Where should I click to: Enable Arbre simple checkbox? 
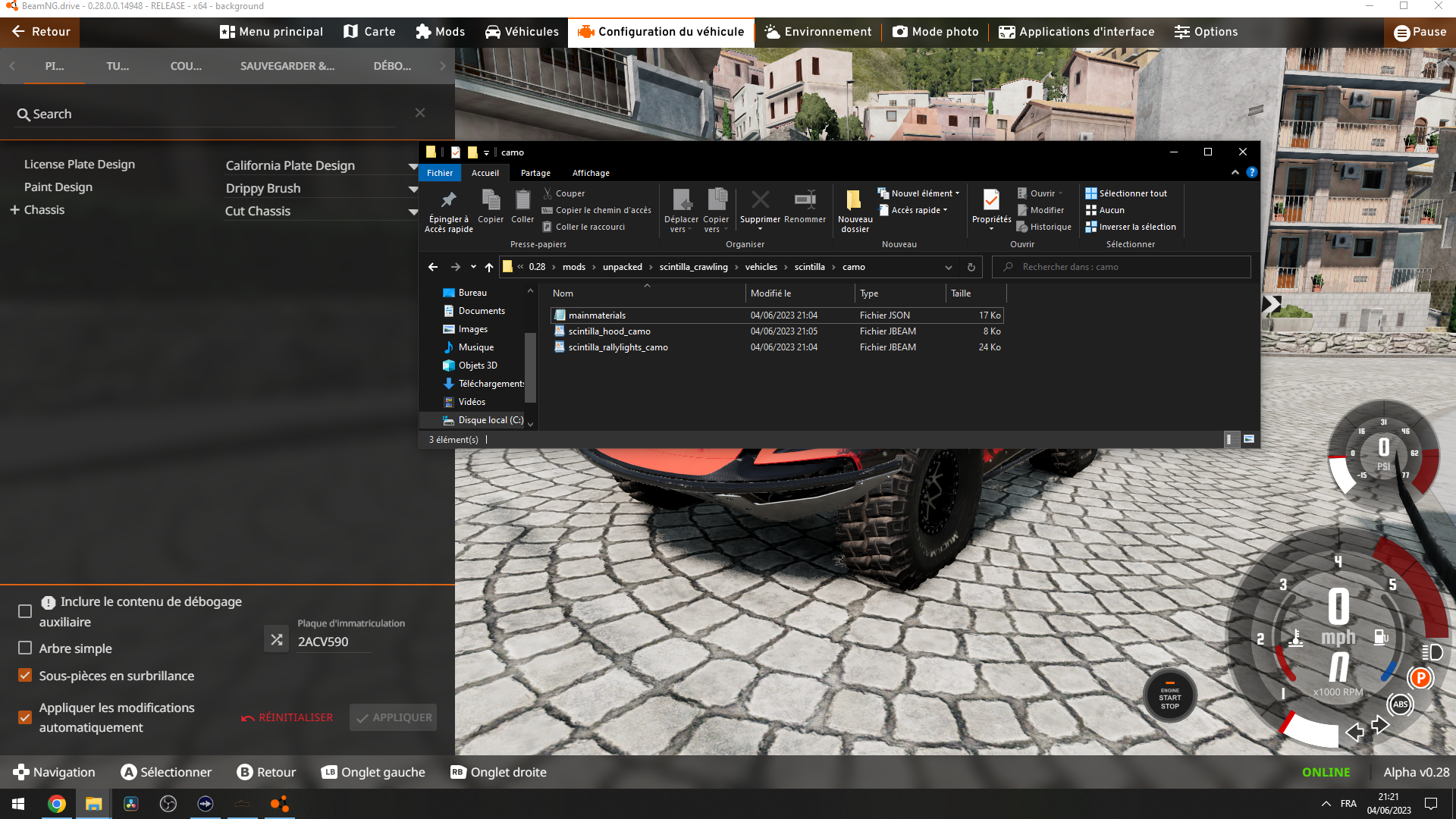(25, 648)
